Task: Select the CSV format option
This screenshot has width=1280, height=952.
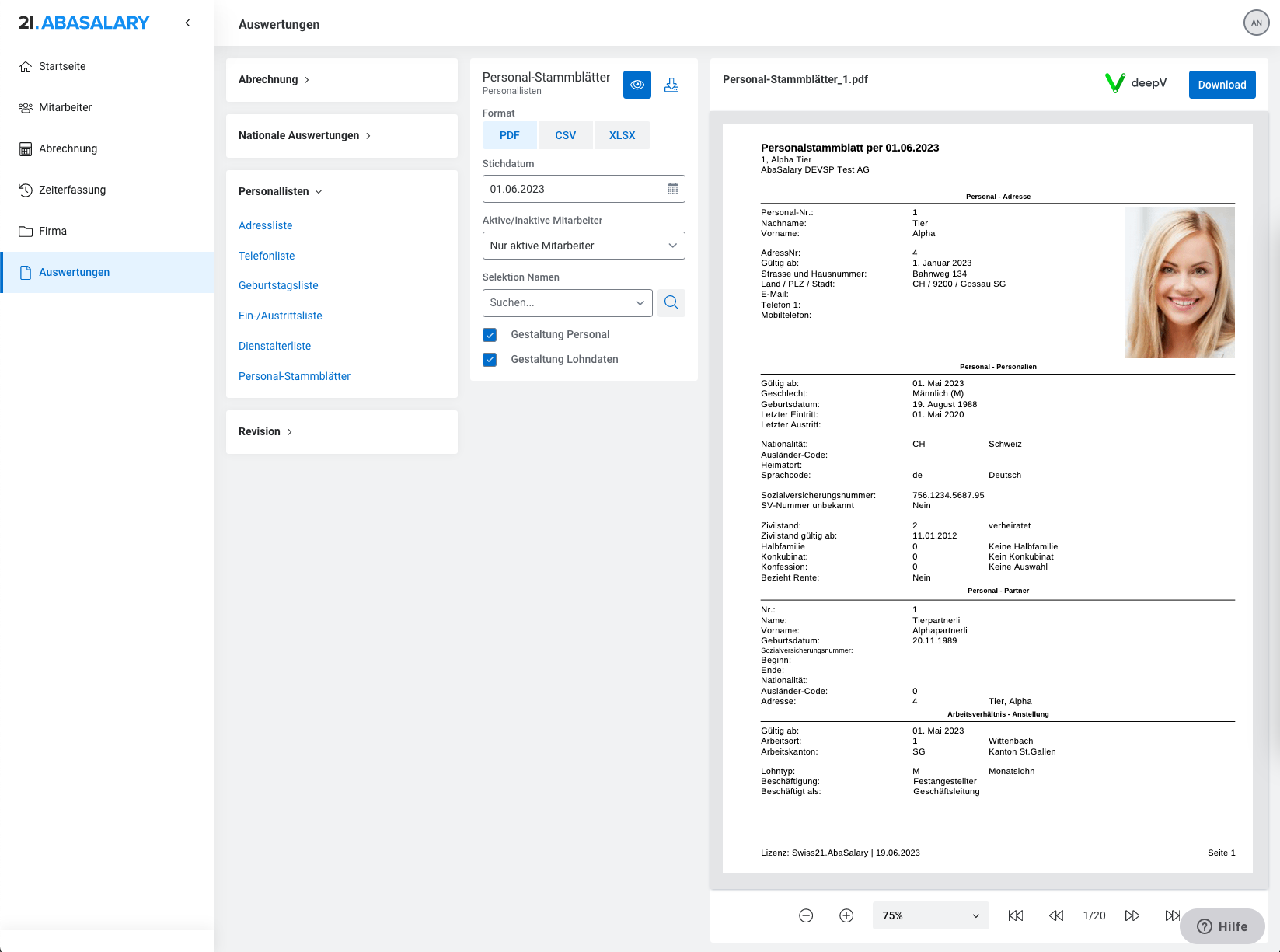Action: (x=565, y=135)
